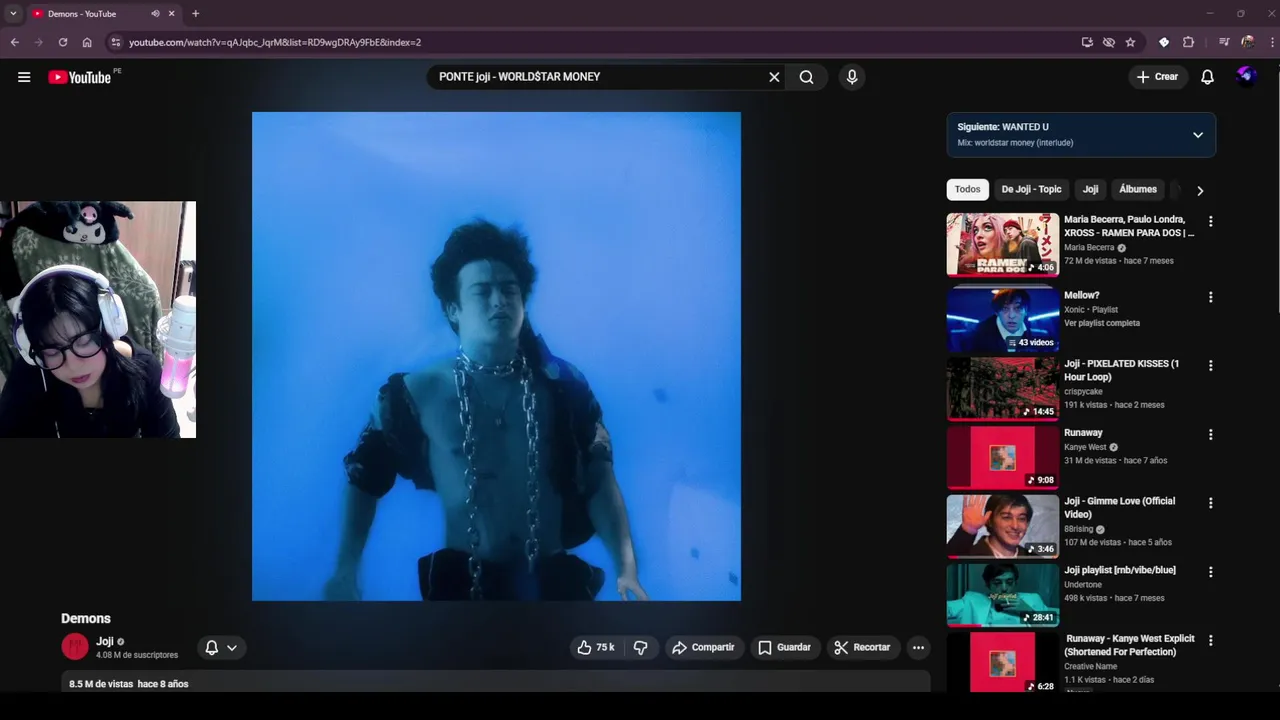This screenshot has width=1280, height=720.
Task: Select the Joji filter chip
Action: click(x=1090, y=189)
